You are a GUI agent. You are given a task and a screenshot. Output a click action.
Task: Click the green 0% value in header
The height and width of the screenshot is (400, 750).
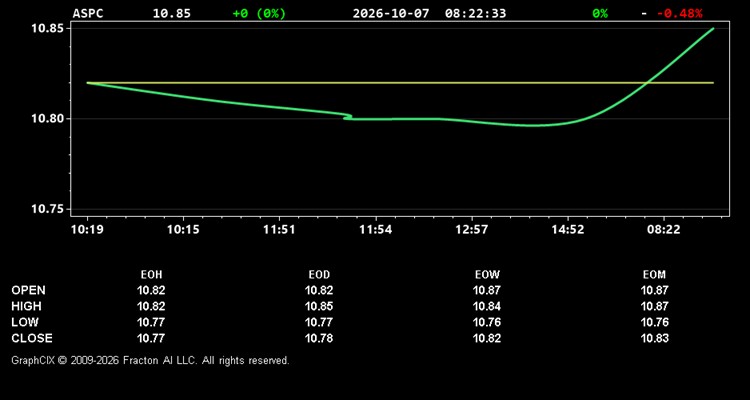point(600,13)
